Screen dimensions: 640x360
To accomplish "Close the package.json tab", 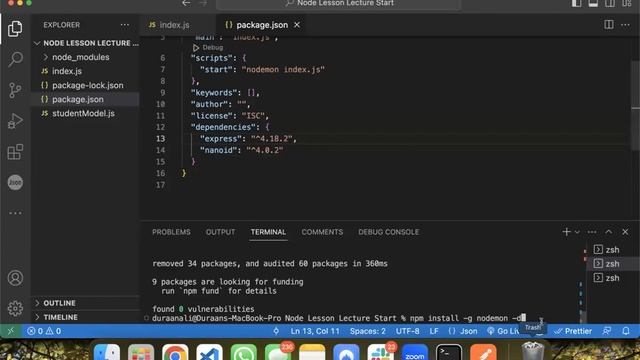I will tap(297, 25).
